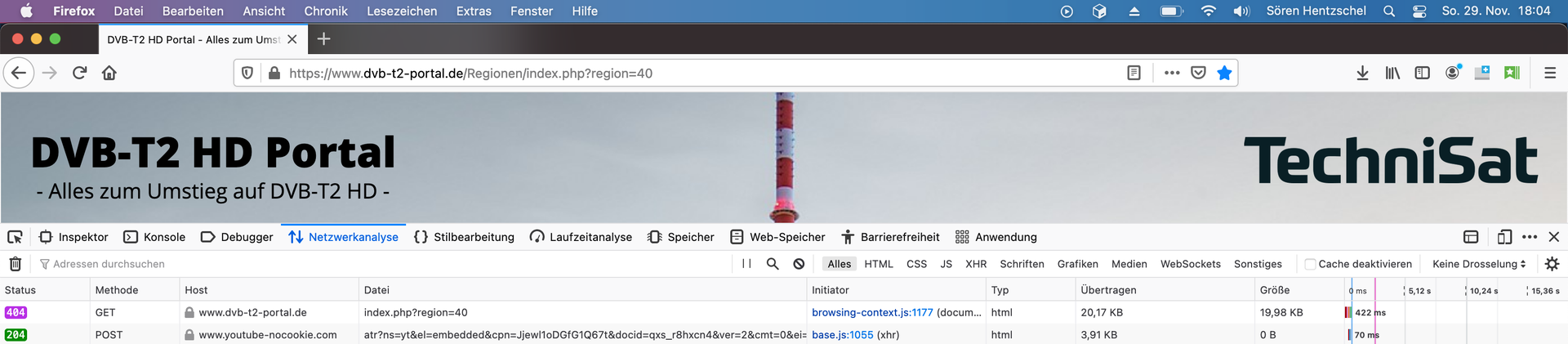
Task: Go to the Firefox home page
Action: click(109, 73)
